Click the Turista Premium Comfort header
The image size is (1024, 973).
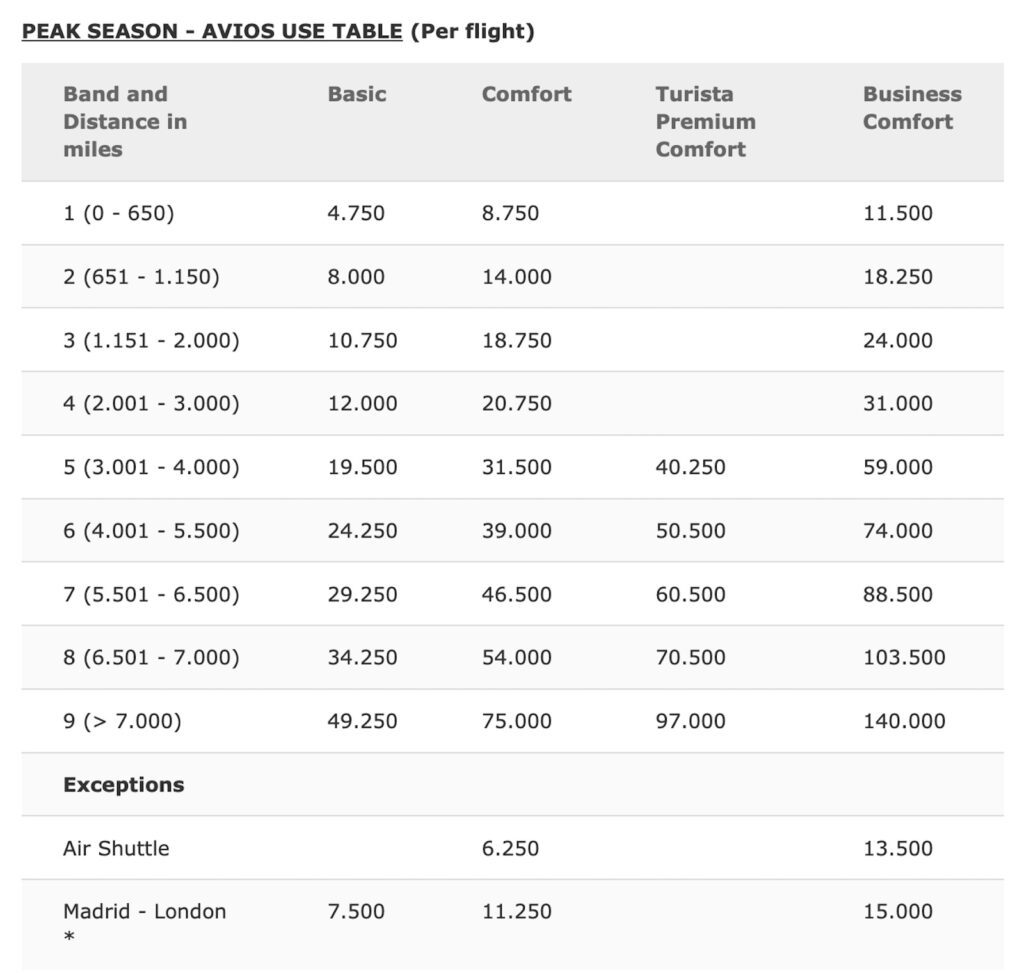pos(705,121)
